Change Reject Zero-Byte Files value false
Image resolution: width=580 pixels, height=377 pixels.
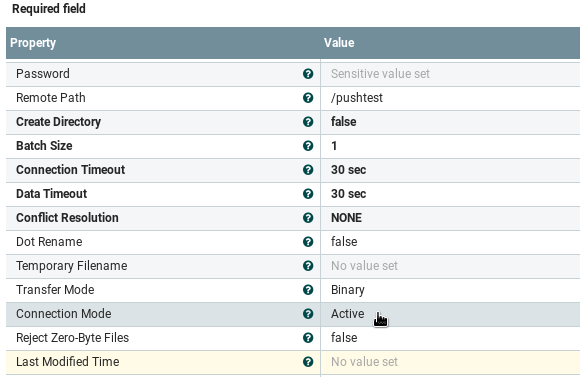click(x=450, y=338)
